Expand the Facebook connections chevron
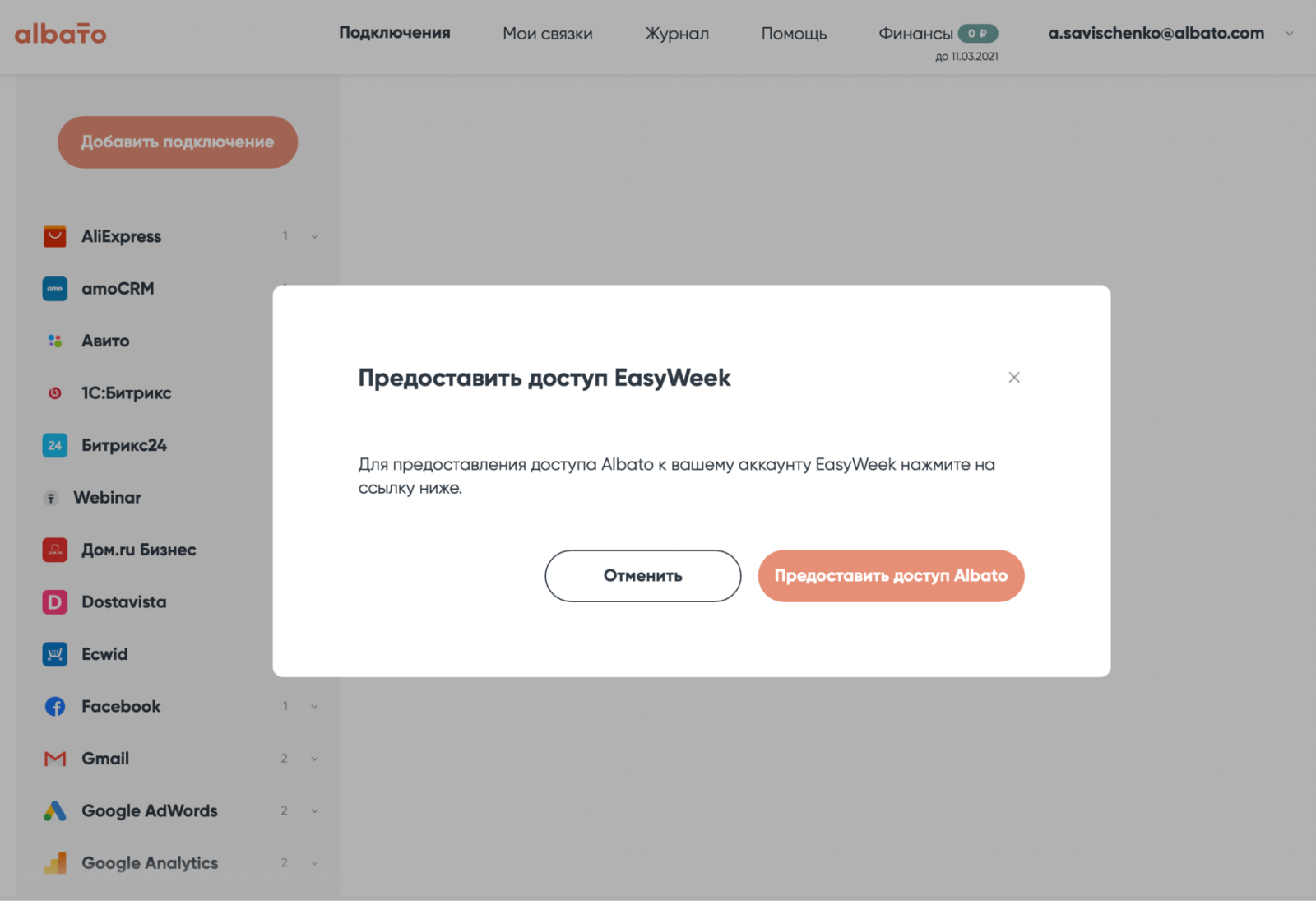 tap(314, 707)
